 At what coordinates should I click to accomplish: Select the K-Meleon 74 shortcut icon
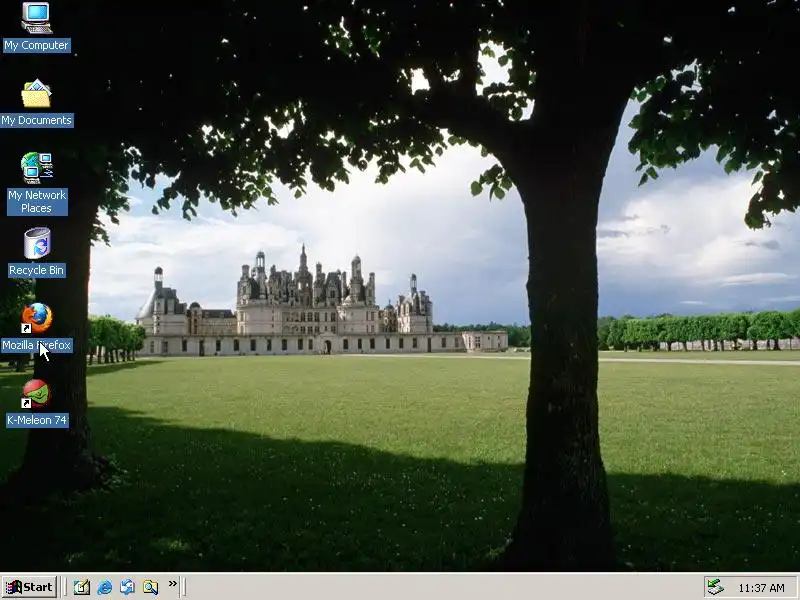tap(36, 393)
